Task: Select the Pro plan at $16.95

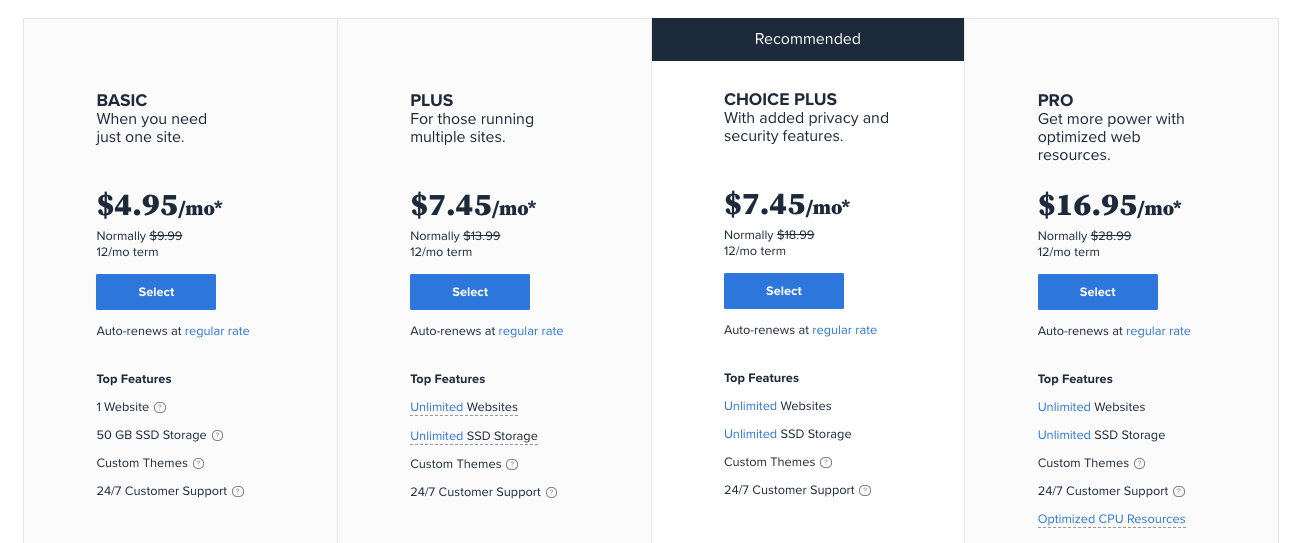Action: (1098, 292)
